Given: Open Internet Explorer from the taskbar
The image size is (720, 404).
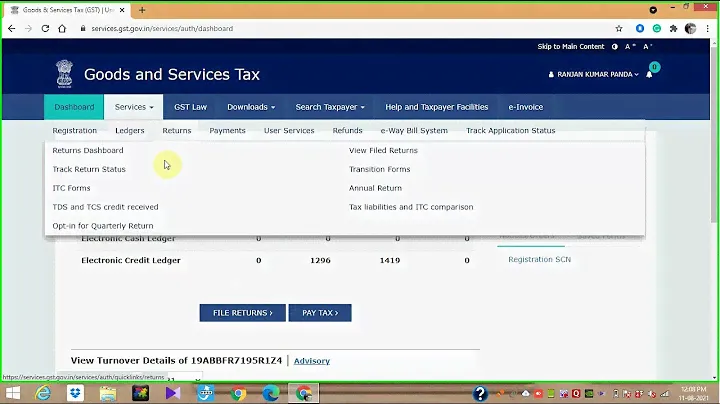Looking at the screenshot, I should [x=43, y=393].
